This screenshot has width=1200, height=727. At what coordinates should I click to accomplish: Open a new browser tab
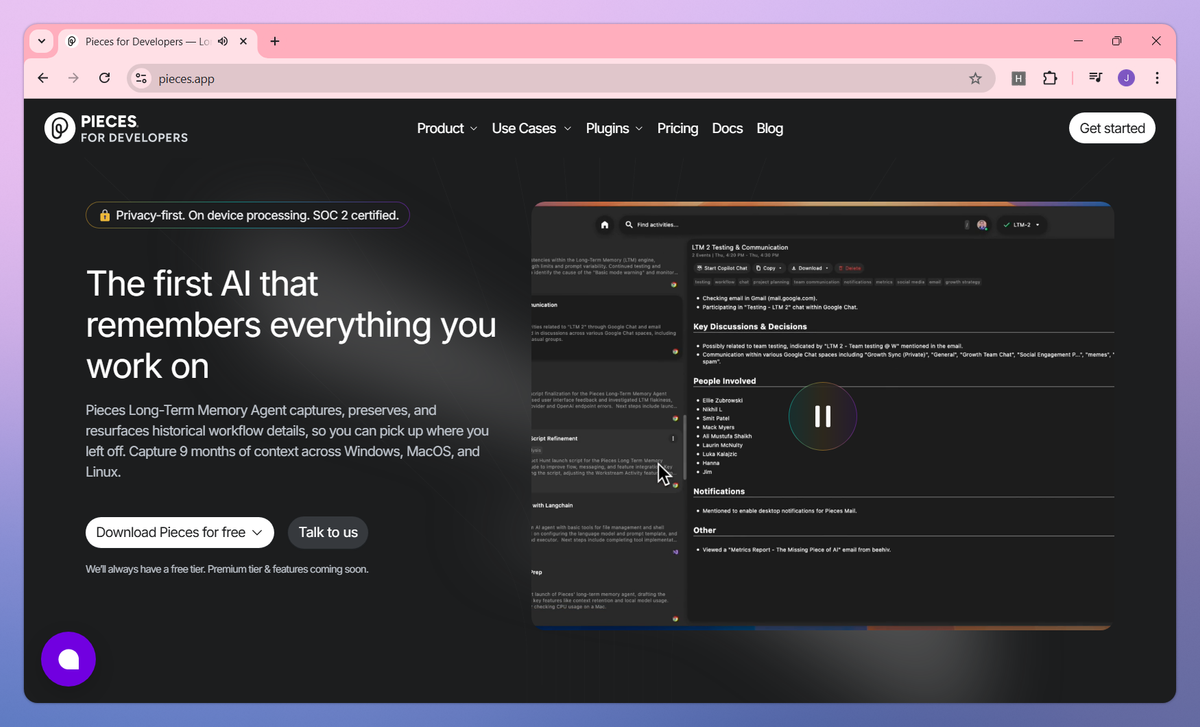[x=275, y=41]
